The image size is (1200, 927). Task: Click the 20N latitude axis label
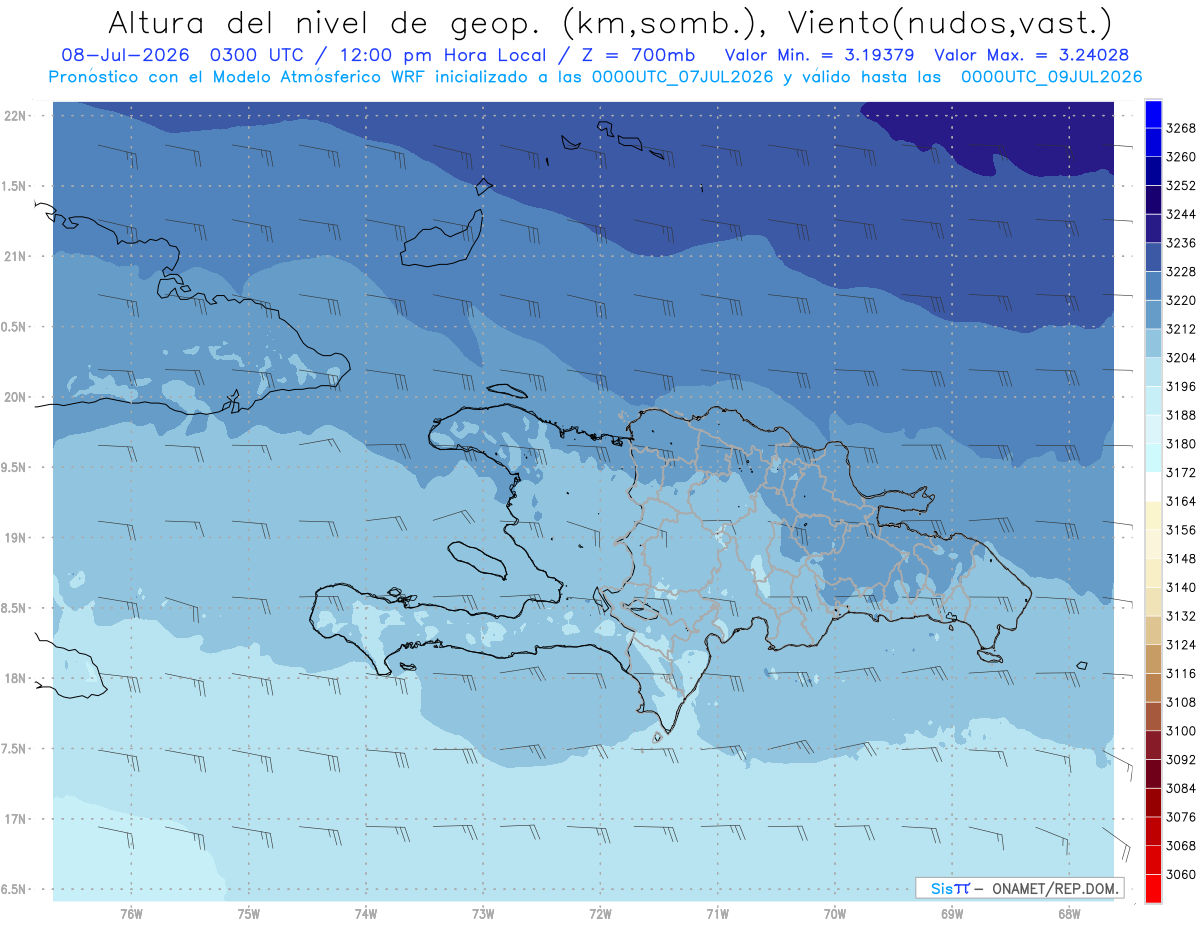click(16, 397)
